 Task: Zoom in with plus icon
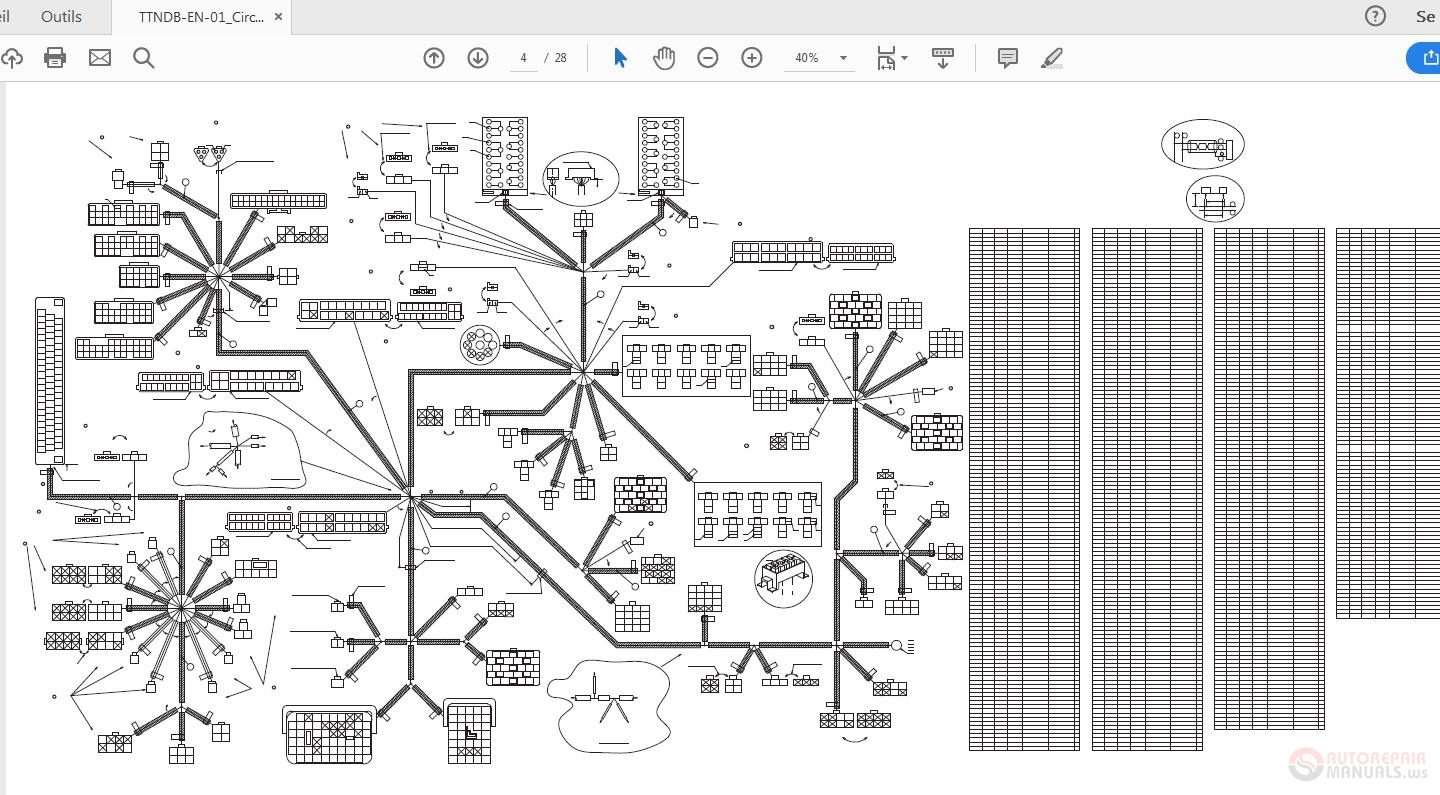(752, 58)
